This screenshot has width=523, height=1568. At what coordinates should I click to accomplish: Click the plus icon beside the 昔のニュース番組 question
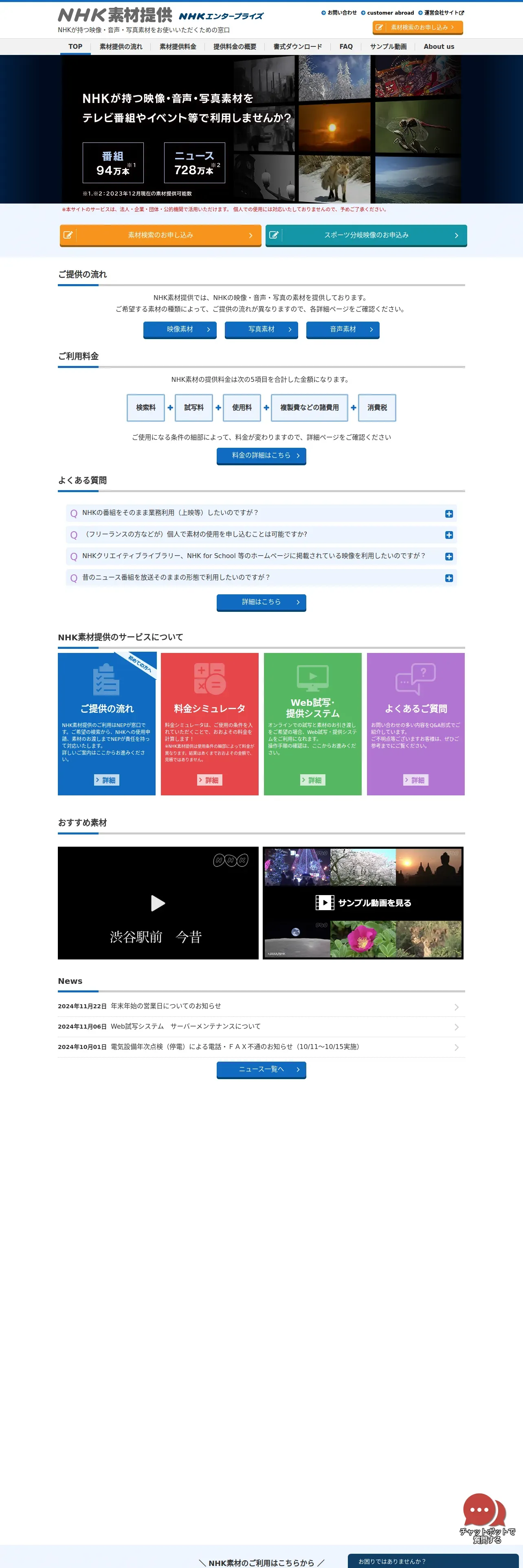[x=449, y=578]
